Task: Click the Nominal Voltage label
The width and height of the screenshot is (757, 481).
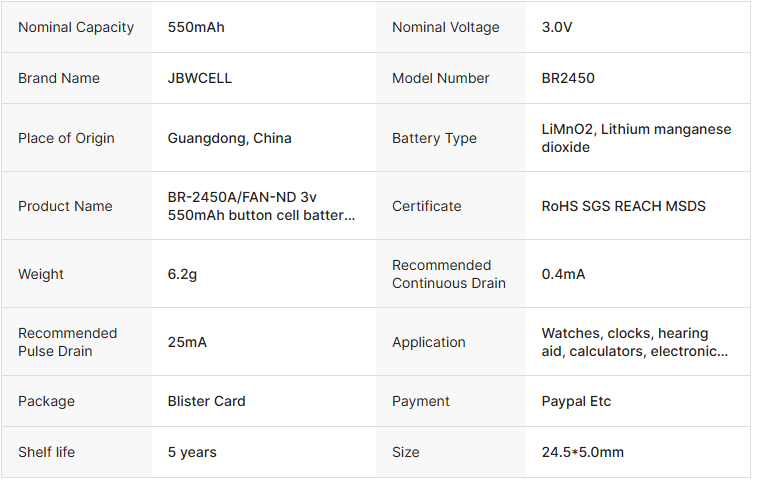Action: (x=446, y=27)
